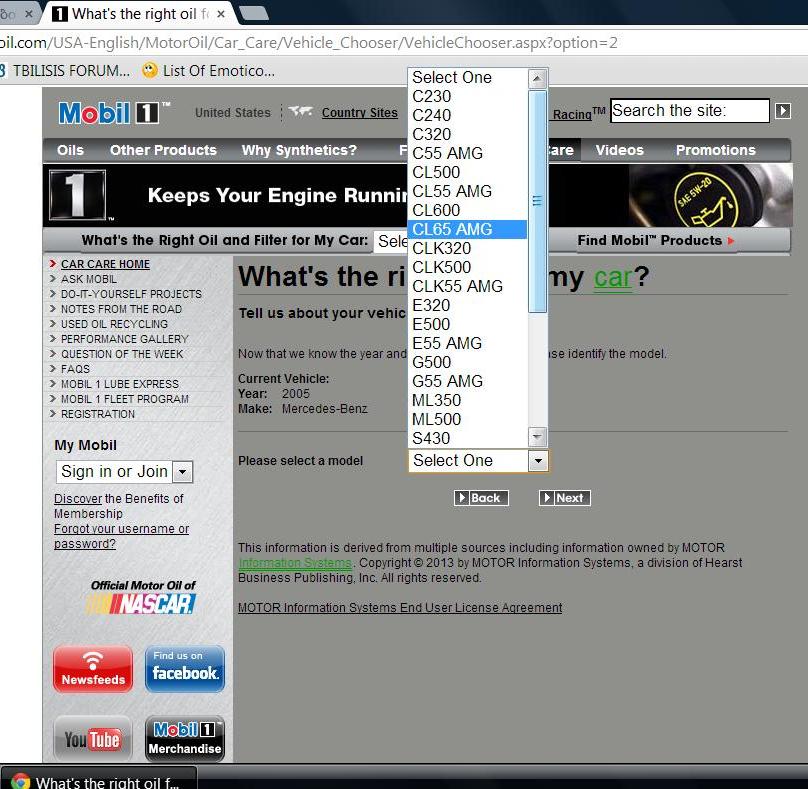808x789 pixels.
Task: Open the car selector dropdown in the gray bar
Action: point(391,241)
